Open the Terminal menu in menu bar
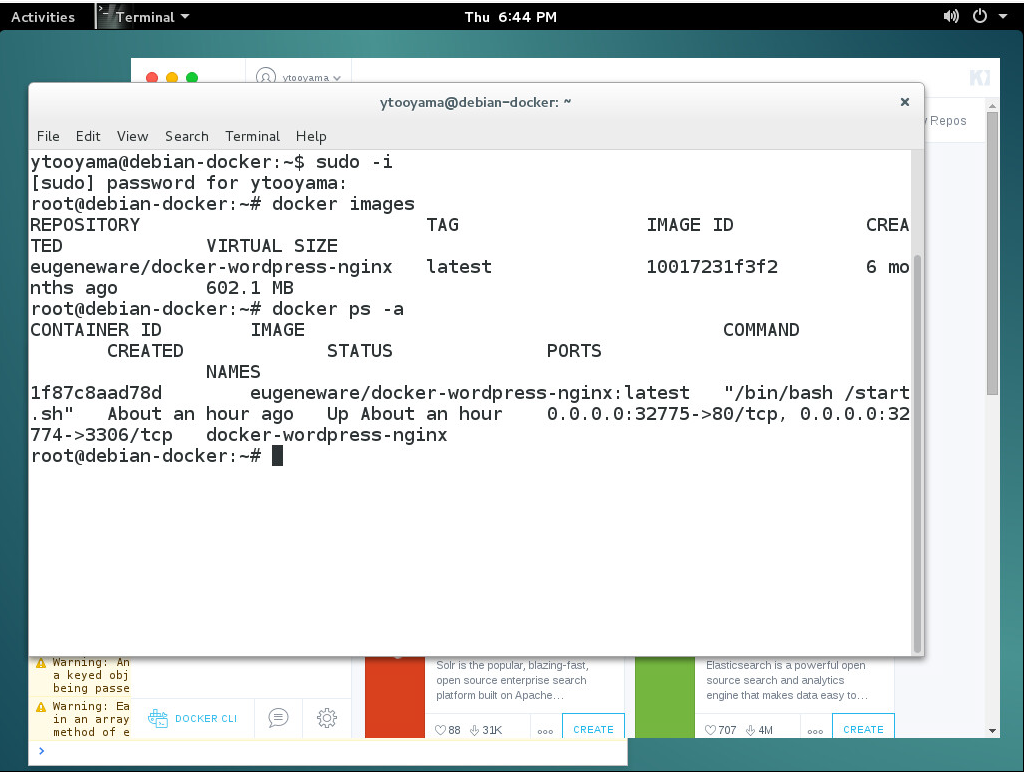The image size is (1024, 772). click(253, 136)
